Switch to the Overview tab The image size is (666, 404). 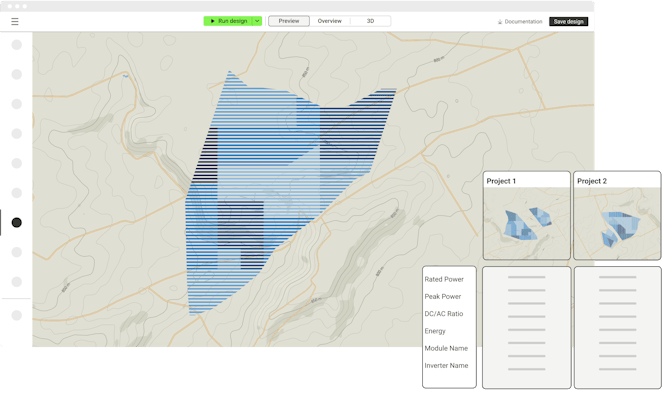point(329,21)
